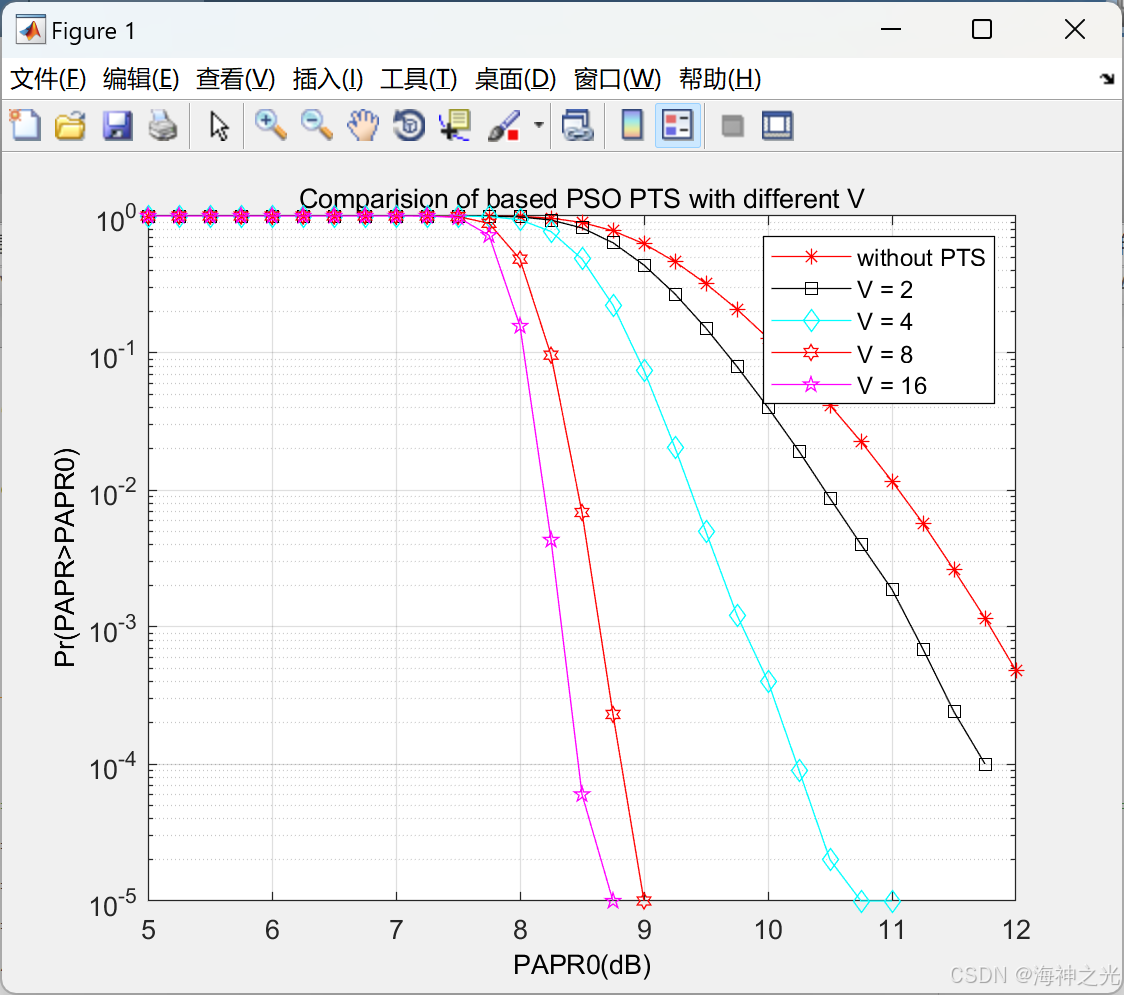Enable the Data Cursor tool

point(455,125)
